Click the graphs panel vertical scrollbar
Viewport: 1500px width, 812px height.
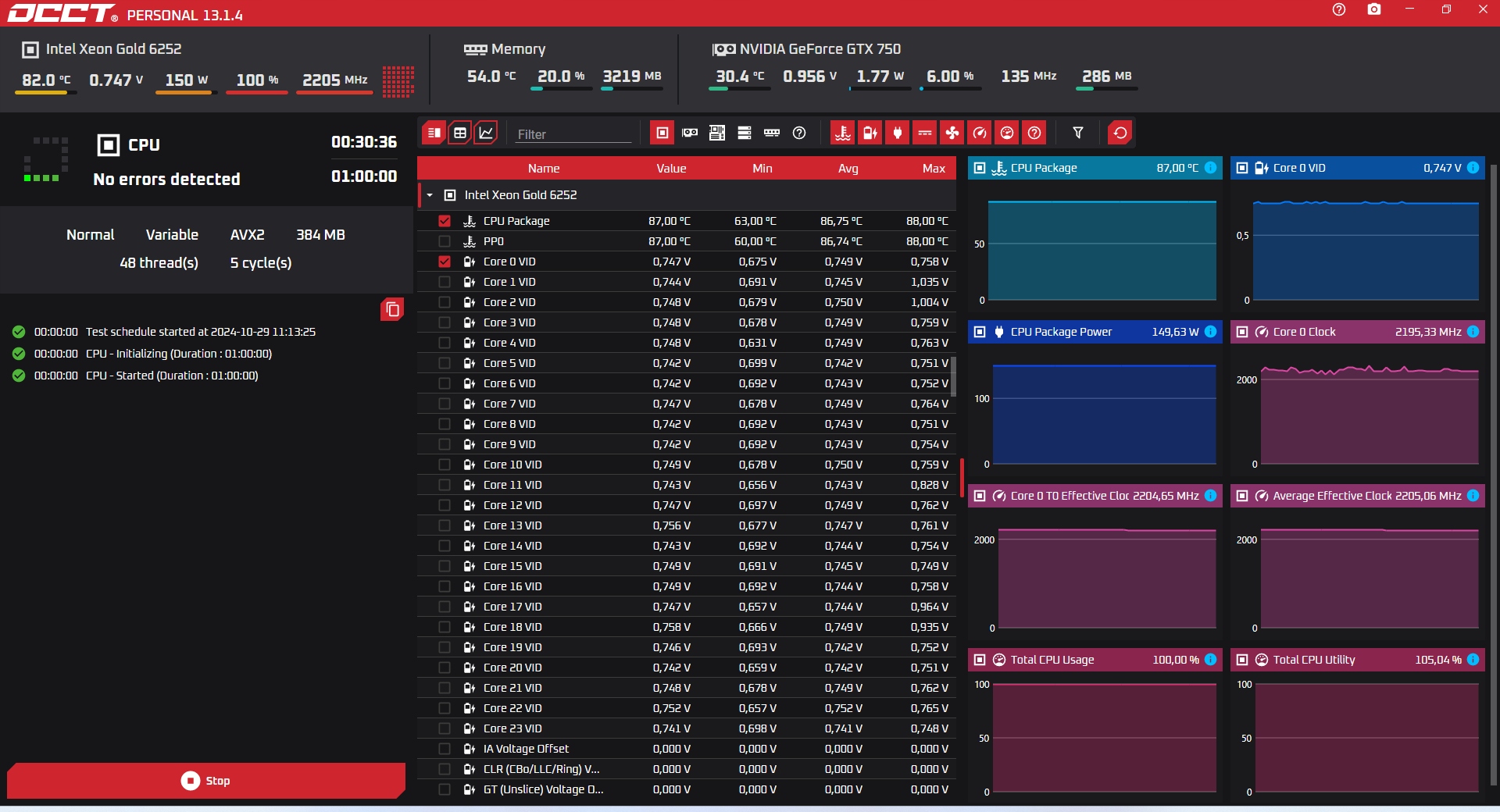(x=1494, y=475)
